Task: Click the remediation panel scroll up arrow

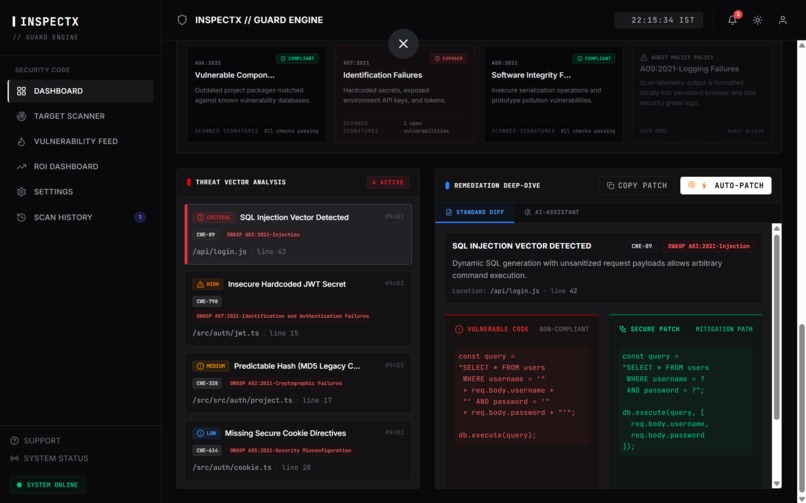Action: tap(777, 228)
